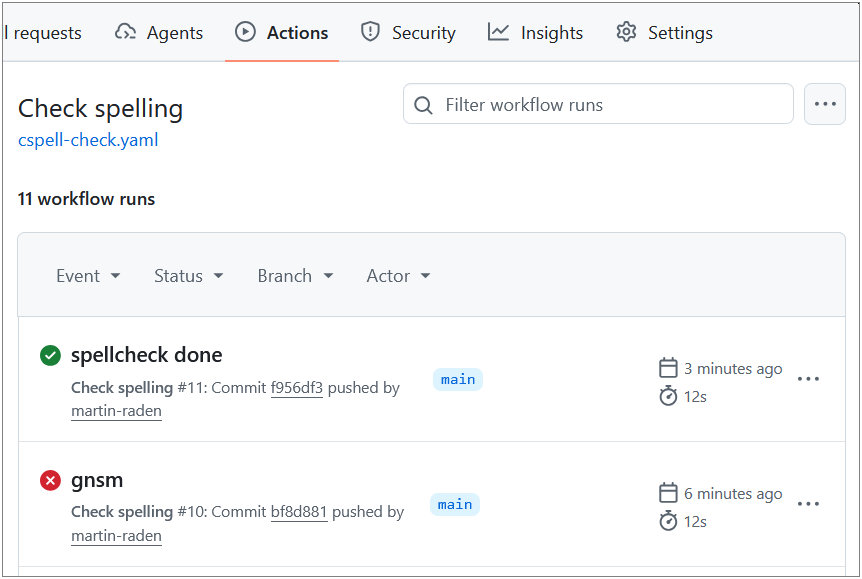The height and width of the screenshot is (579, 862).
Task: Select the Agents section icon
Action: [125, 32]
